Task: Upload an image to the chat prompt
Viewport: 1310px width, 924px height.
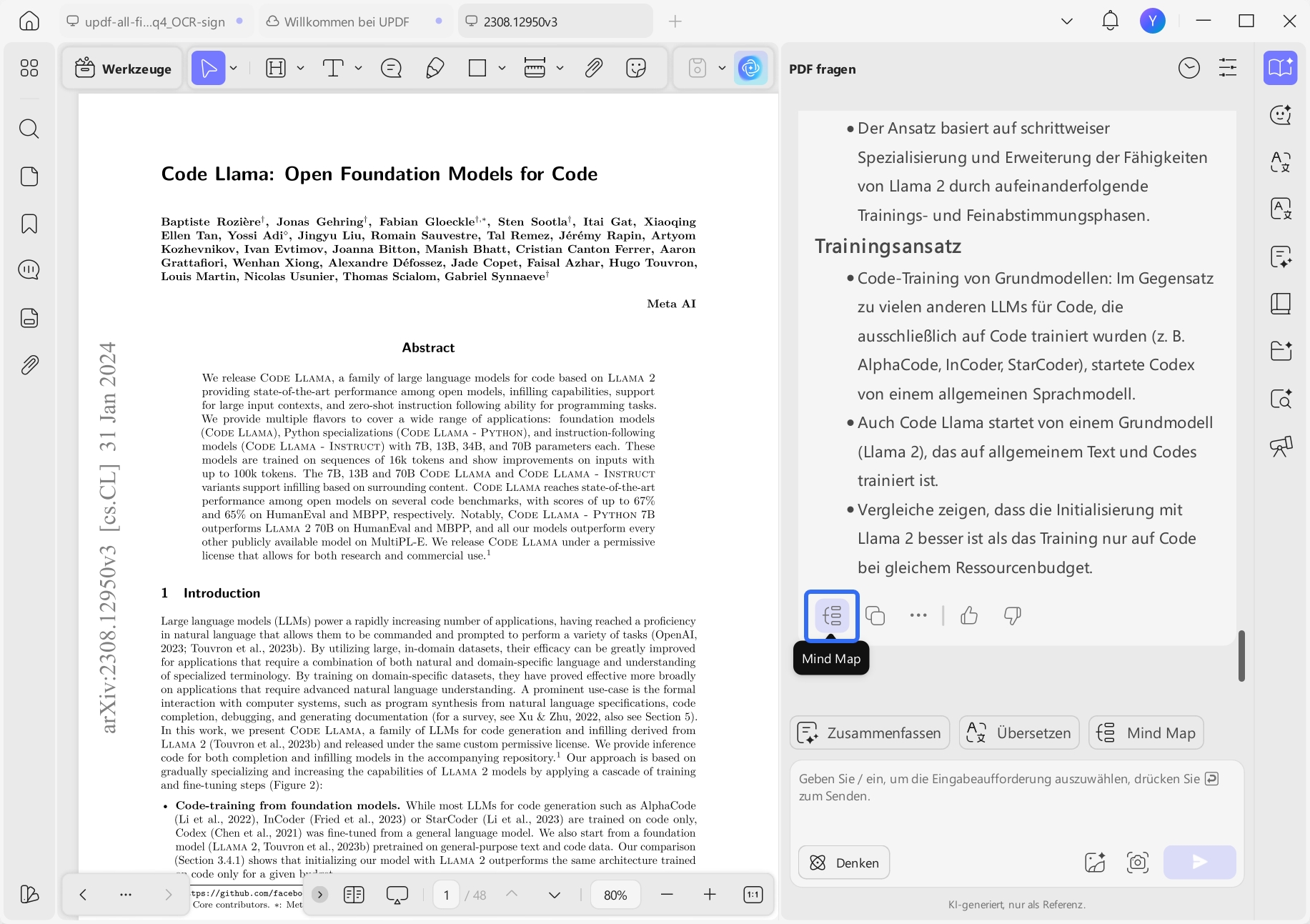Action: click(x=1095, y=863)
